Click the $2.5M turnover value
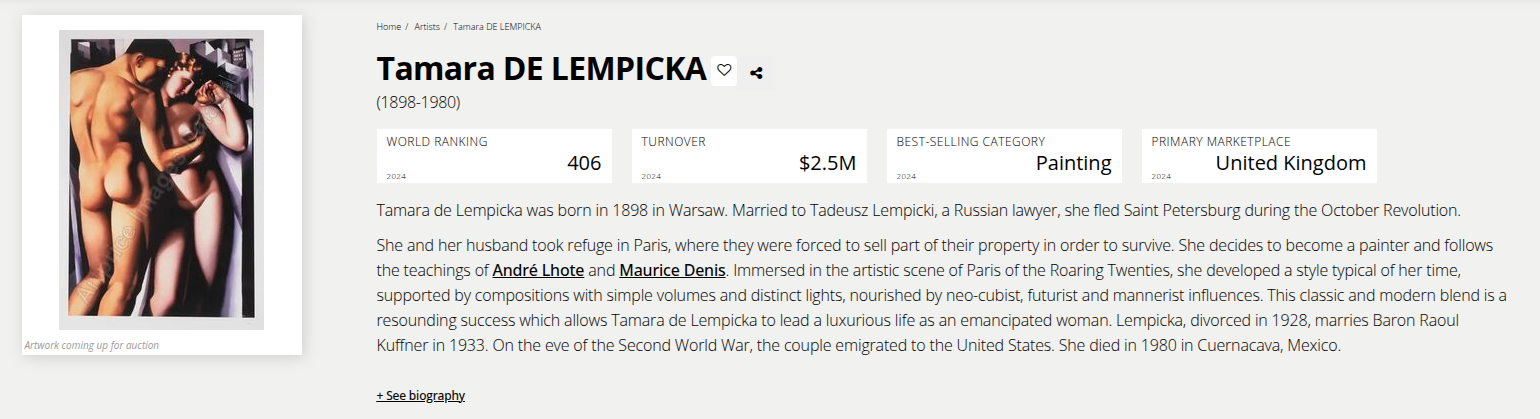This screenshot has height=419, width=1540. coord(827,163)
